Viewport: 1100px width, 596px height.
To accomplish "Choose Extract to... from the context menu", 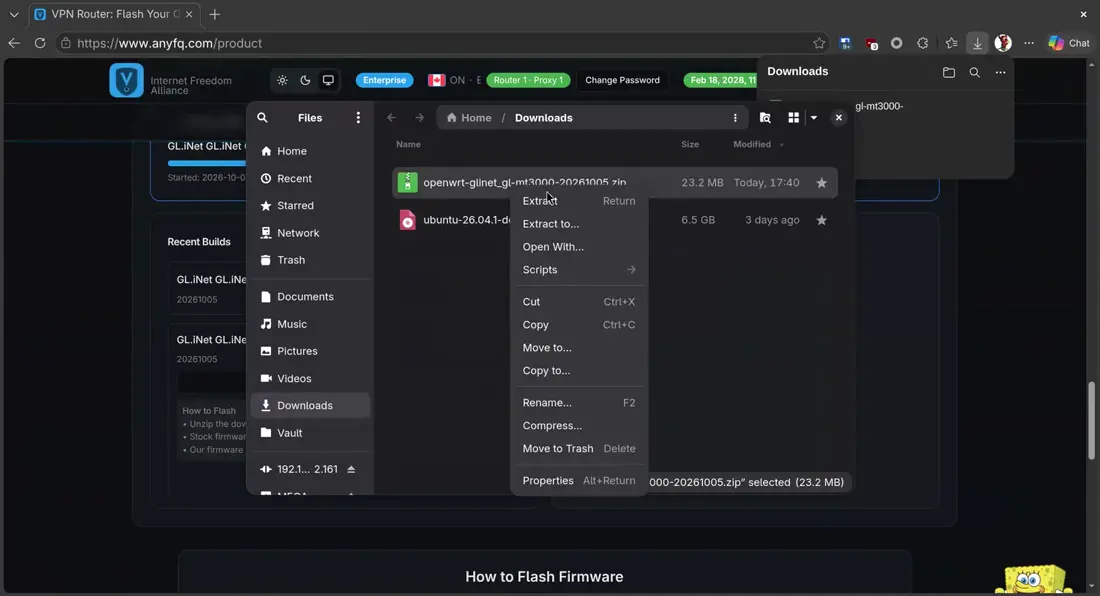I will [579, 224].
